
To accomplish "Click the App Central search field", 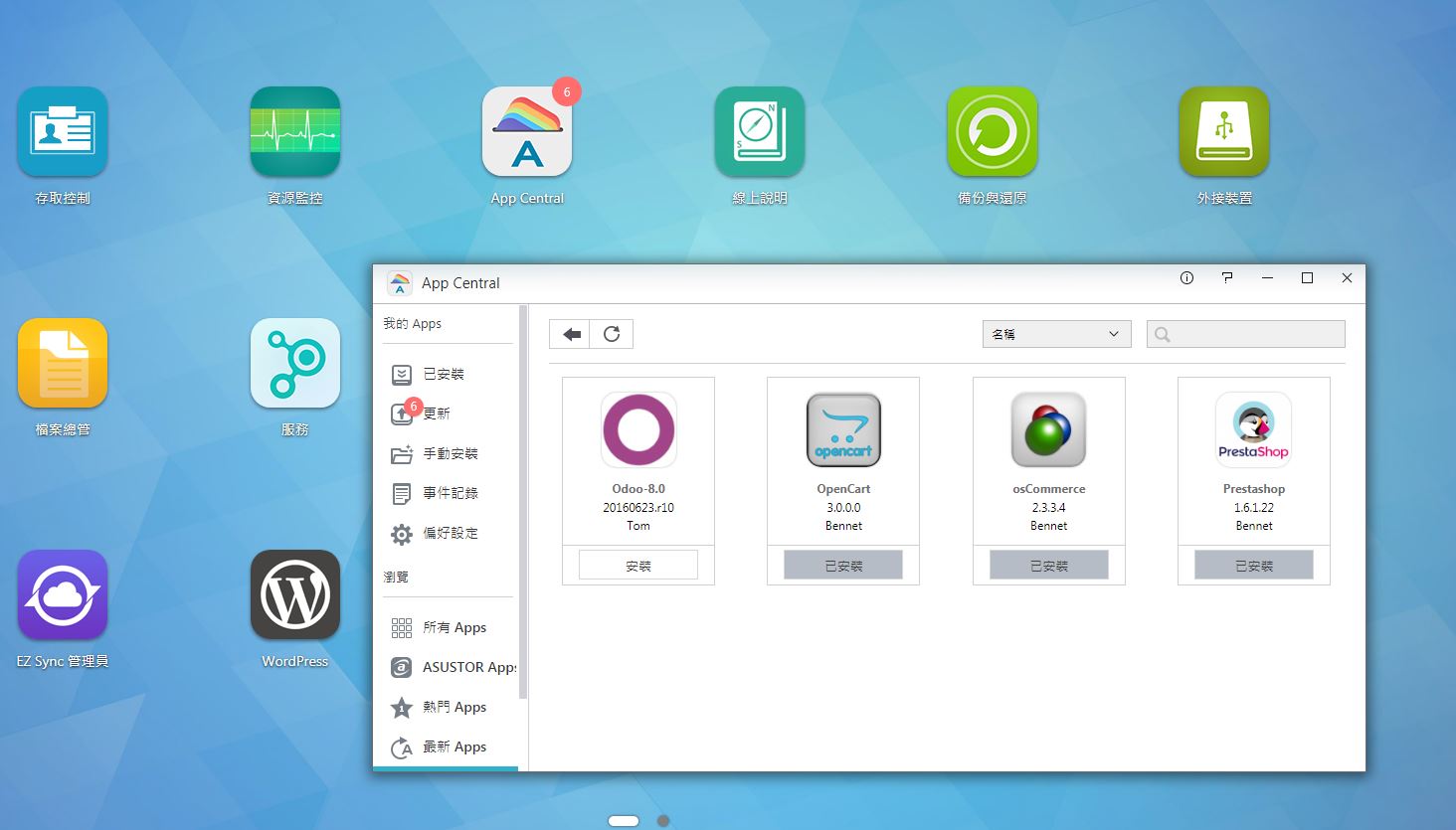I will (1246, 334).
